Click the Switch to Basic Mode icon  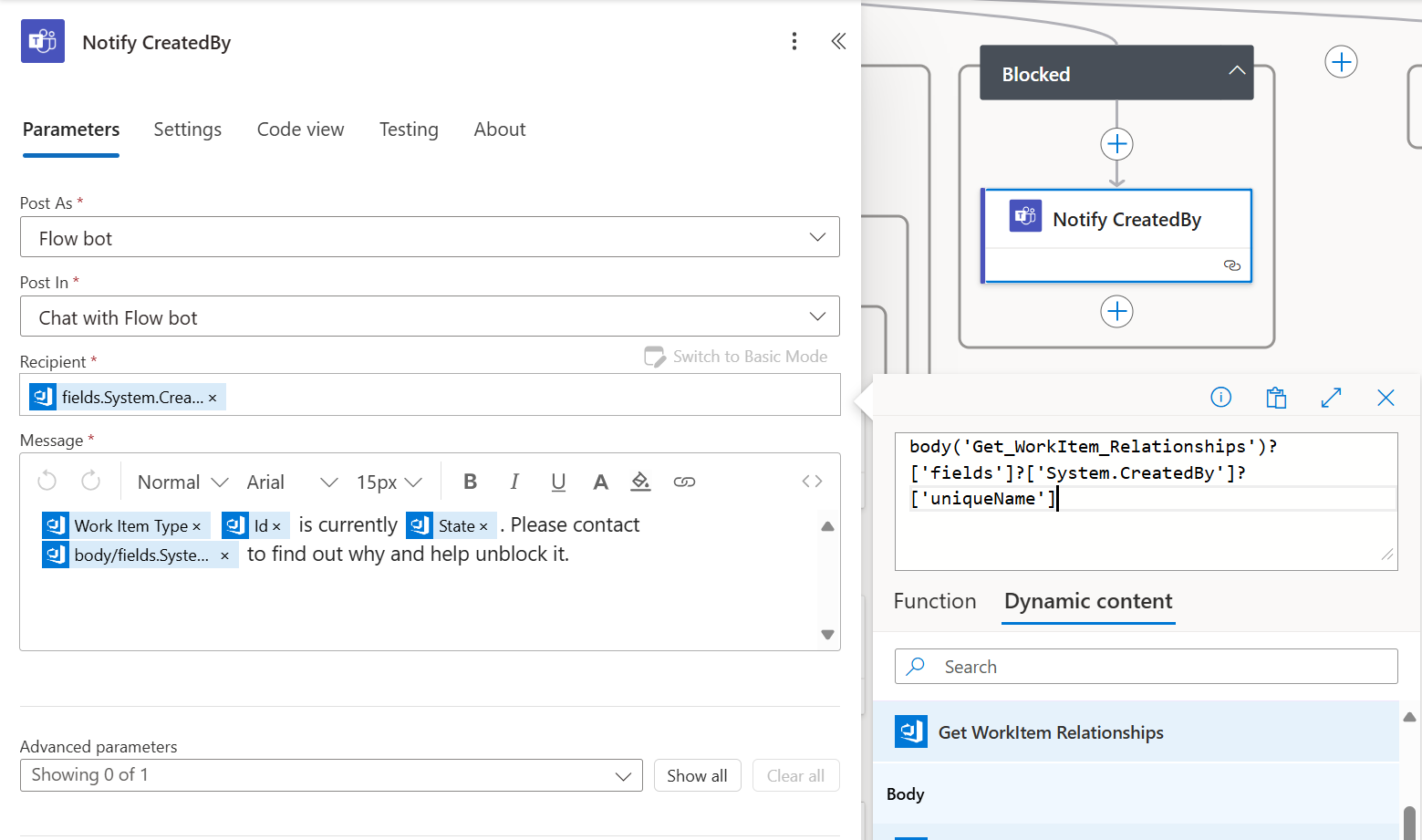click(655, 357)
